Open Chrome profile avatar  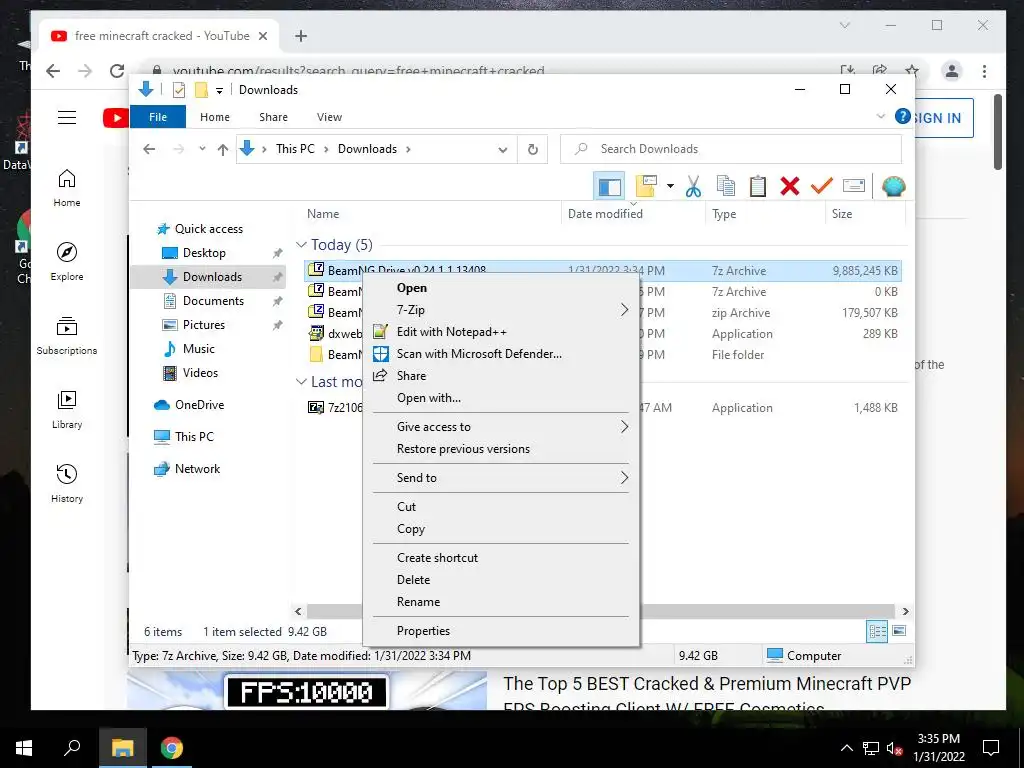coord(952,71)
